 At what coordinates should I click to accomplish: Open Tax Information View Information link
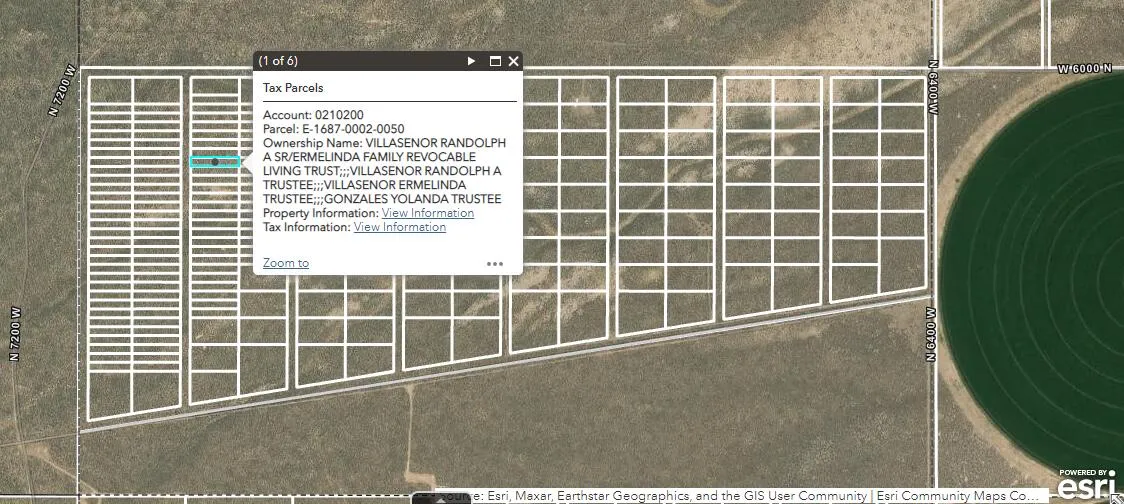point(399,227)
